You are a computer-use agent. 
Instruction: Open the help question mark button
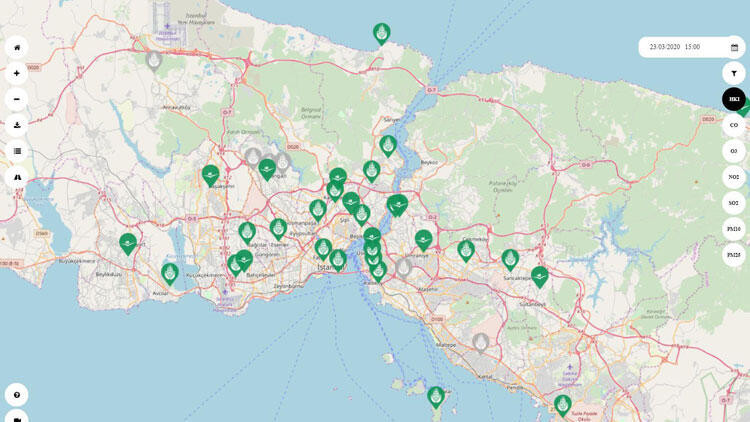[x=16, y=394]
